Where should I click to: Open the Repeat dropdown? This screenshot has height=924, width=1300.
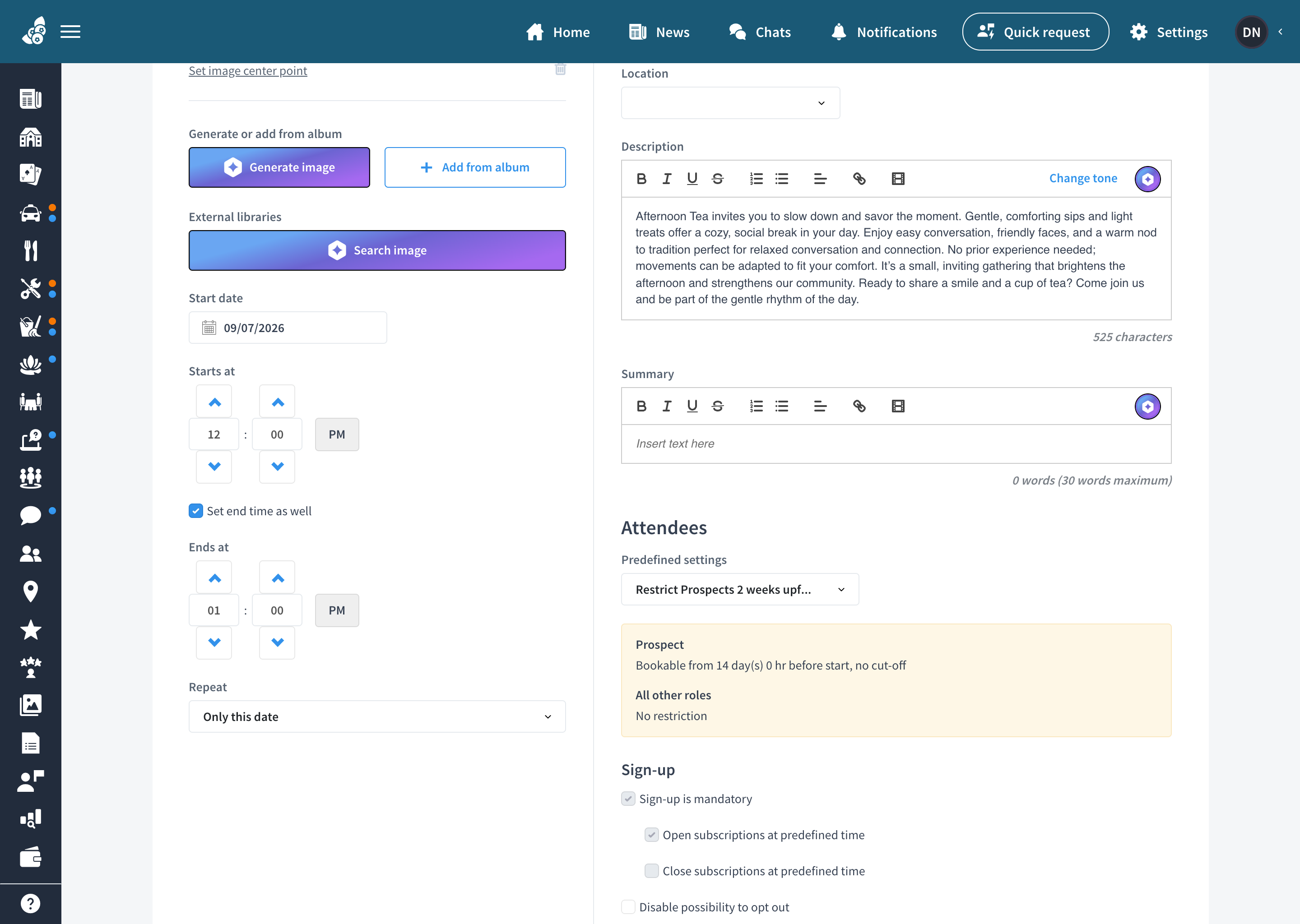click(x=377, y=717)
